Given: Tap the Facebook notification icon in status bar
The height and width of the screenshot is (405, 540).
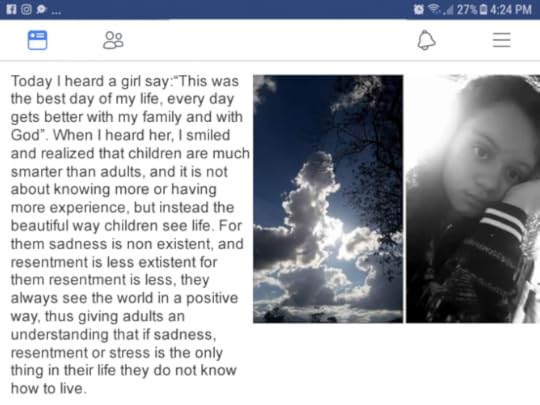Looking at the screenshot, I should point(11,9).
